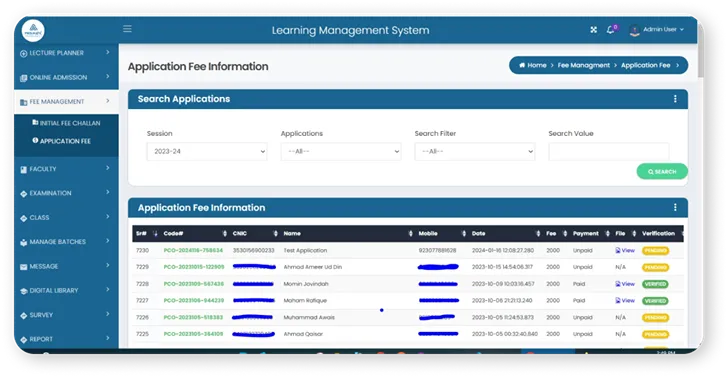Click Home in the breadcrumb
The image size is (728, 377).
pyautogui.click(x=537, y=65)
